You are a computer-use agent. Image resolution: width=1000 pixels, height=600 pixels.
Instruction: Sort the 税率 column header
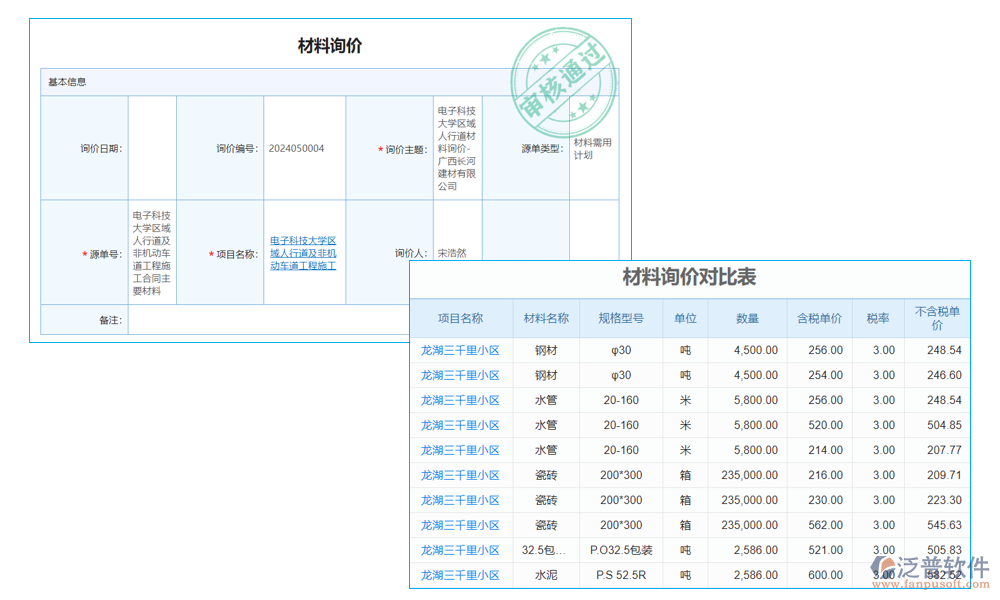pyautogui.click(x=880, y=318)
